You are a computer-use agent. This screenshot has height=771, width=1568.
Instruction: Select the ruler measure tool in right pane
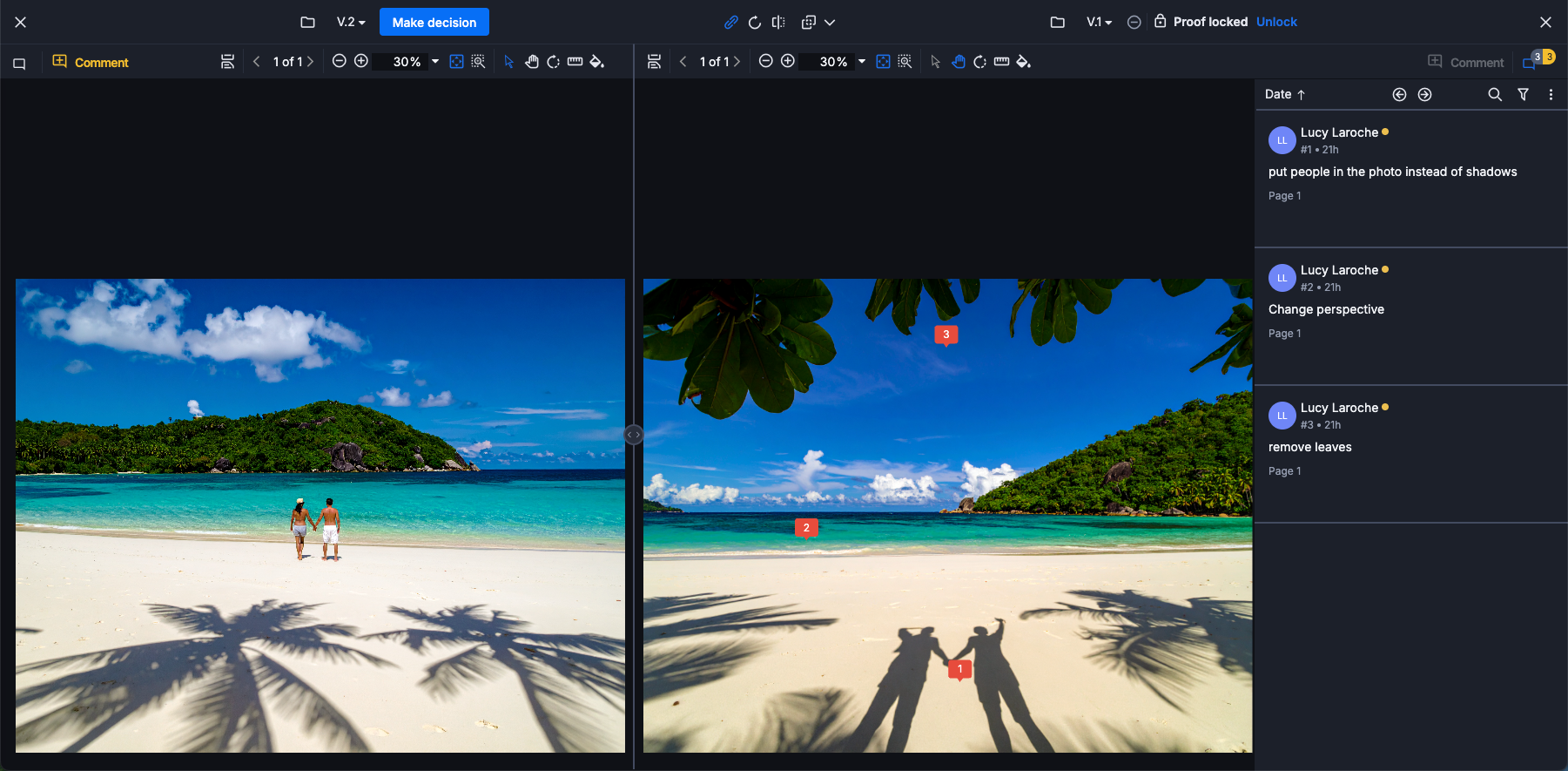[x=1001, y=61]
